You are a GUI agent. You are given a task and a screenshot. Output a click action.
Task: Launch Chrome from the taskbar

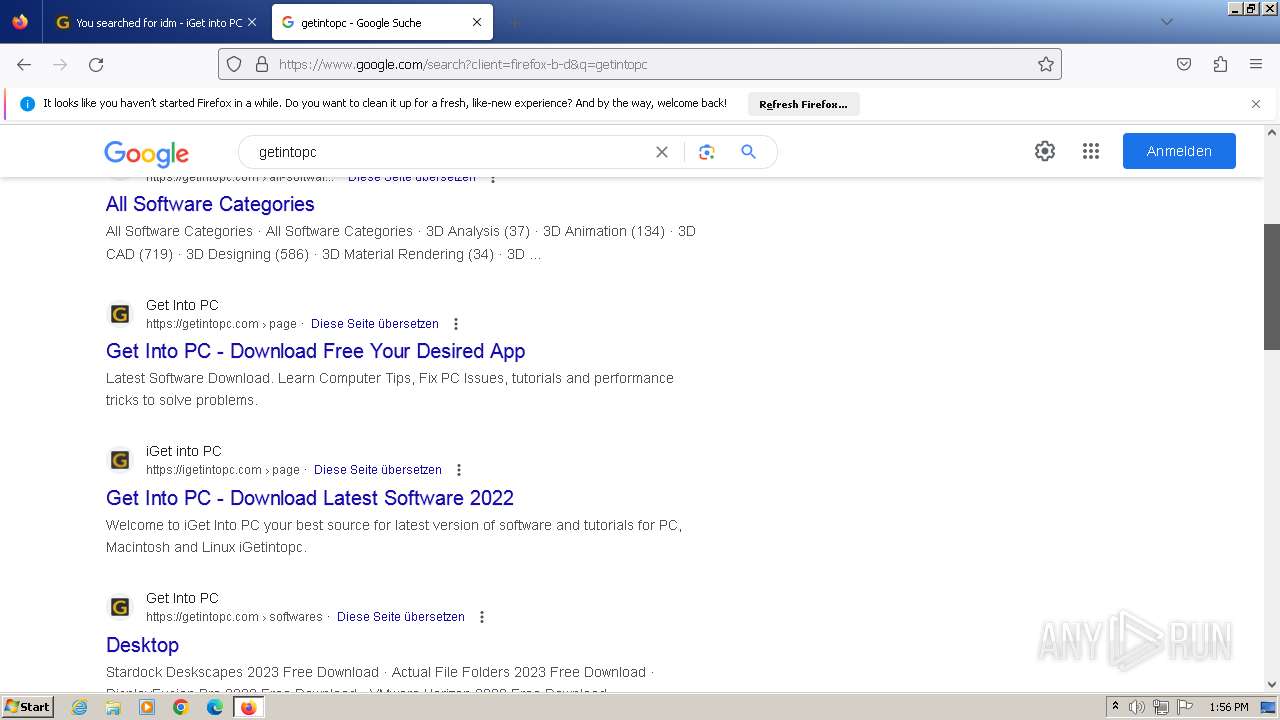[181, 707]
